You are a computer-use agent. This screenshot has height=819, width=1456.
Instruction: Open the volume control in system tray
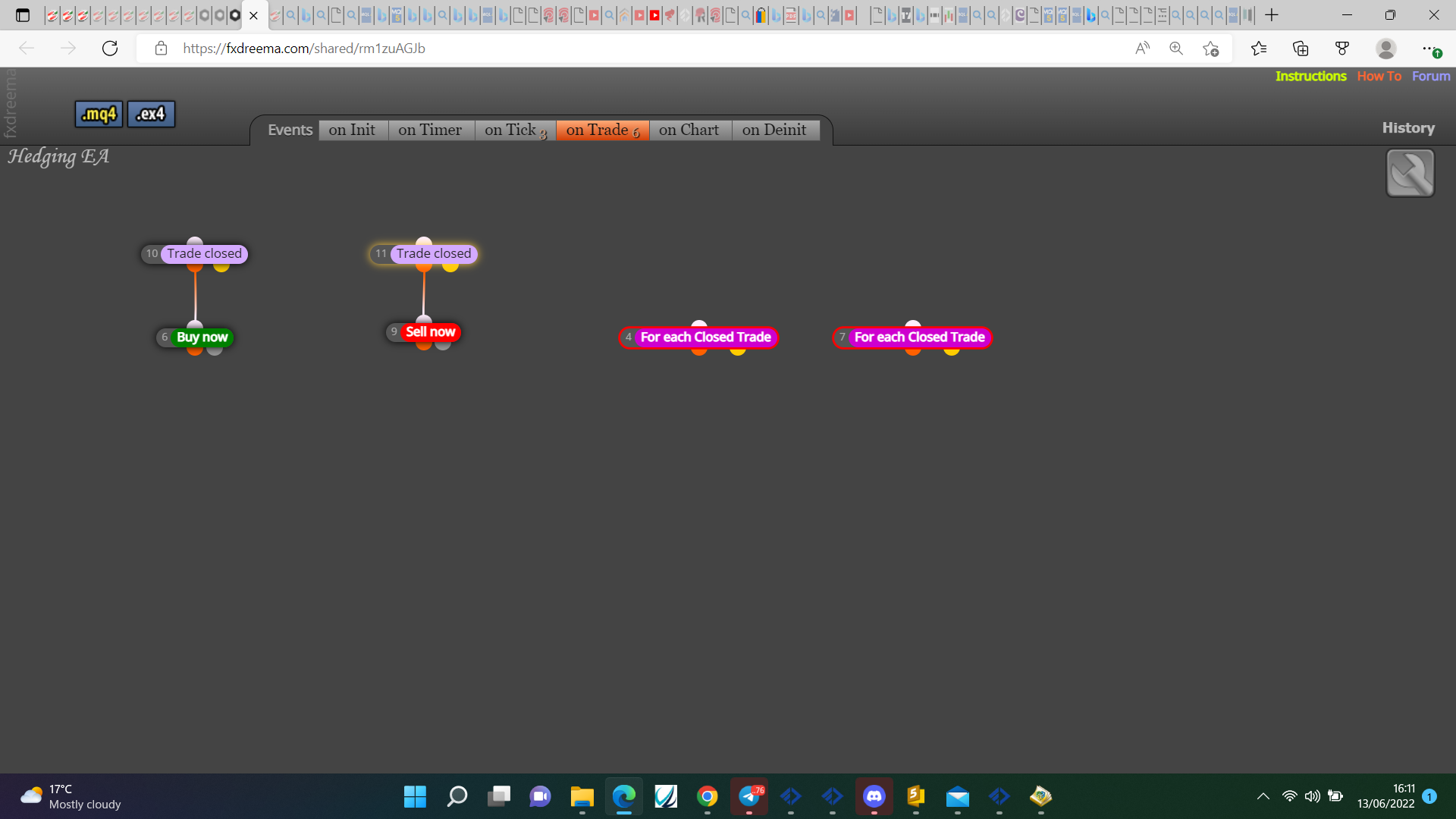click(1312, 796)
